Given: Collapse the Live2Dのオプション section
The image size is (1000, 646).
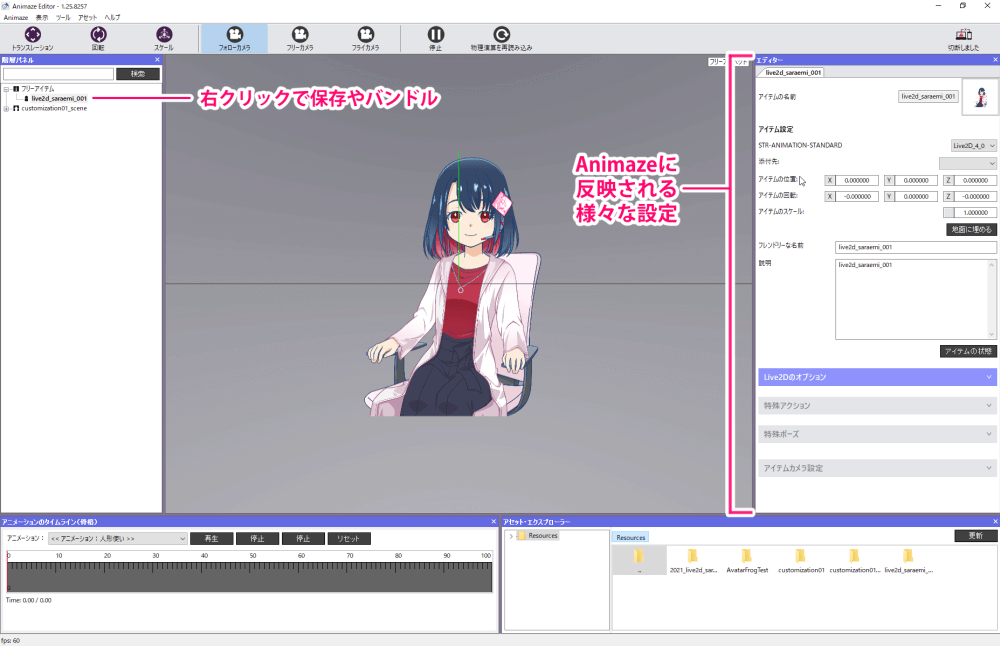Looking at the screenshot, I should (877, 377).
